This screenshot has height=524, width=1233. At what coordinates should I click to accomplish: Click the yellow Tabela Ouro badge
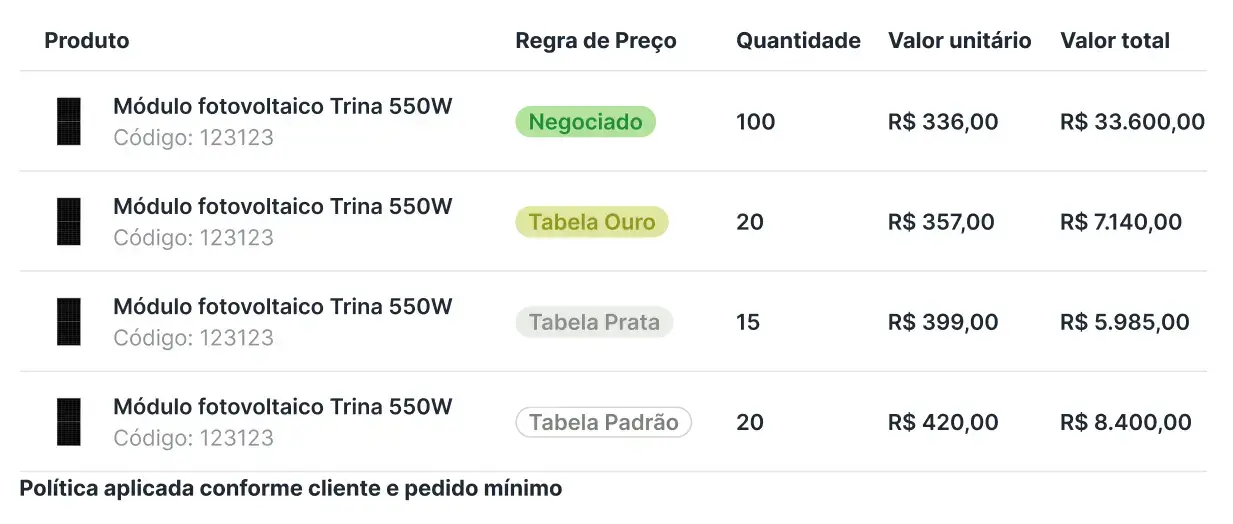point(591,222)
